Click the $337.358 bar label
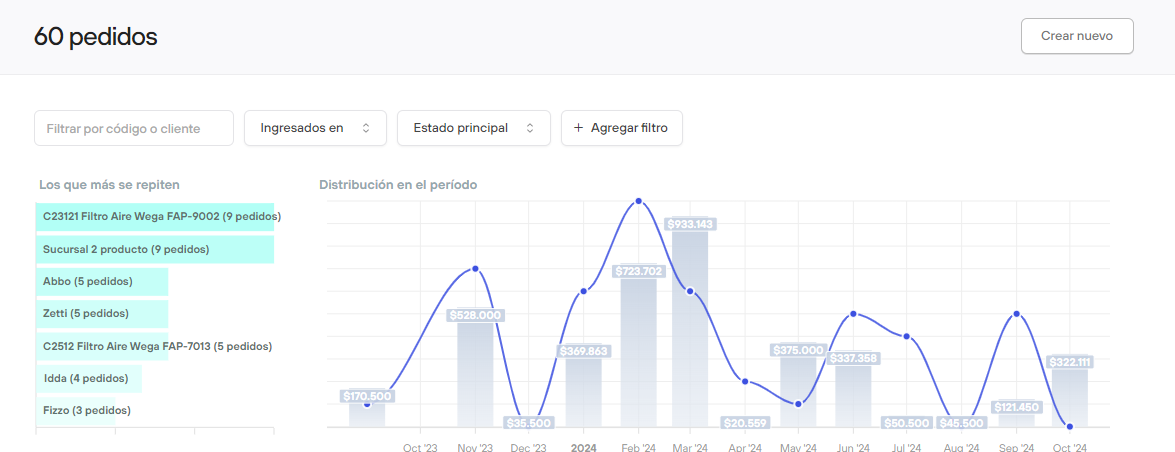Image resolution: width=1175 pixels, height=452 pixels. pos(854,358)
